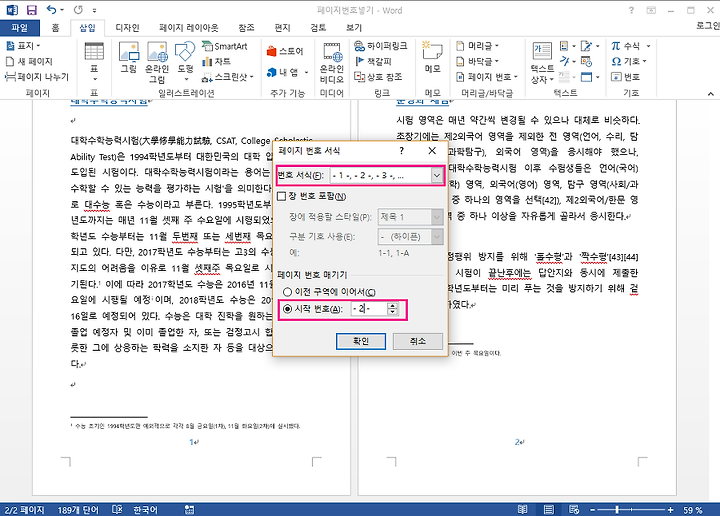Click 새 페이지 blank page
This screenshot has height=516, width=720.
point(29,61)
